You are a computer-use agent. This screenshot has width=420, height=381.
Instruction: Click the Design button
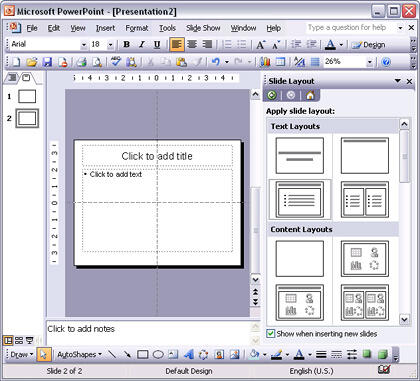pos(368,45)
